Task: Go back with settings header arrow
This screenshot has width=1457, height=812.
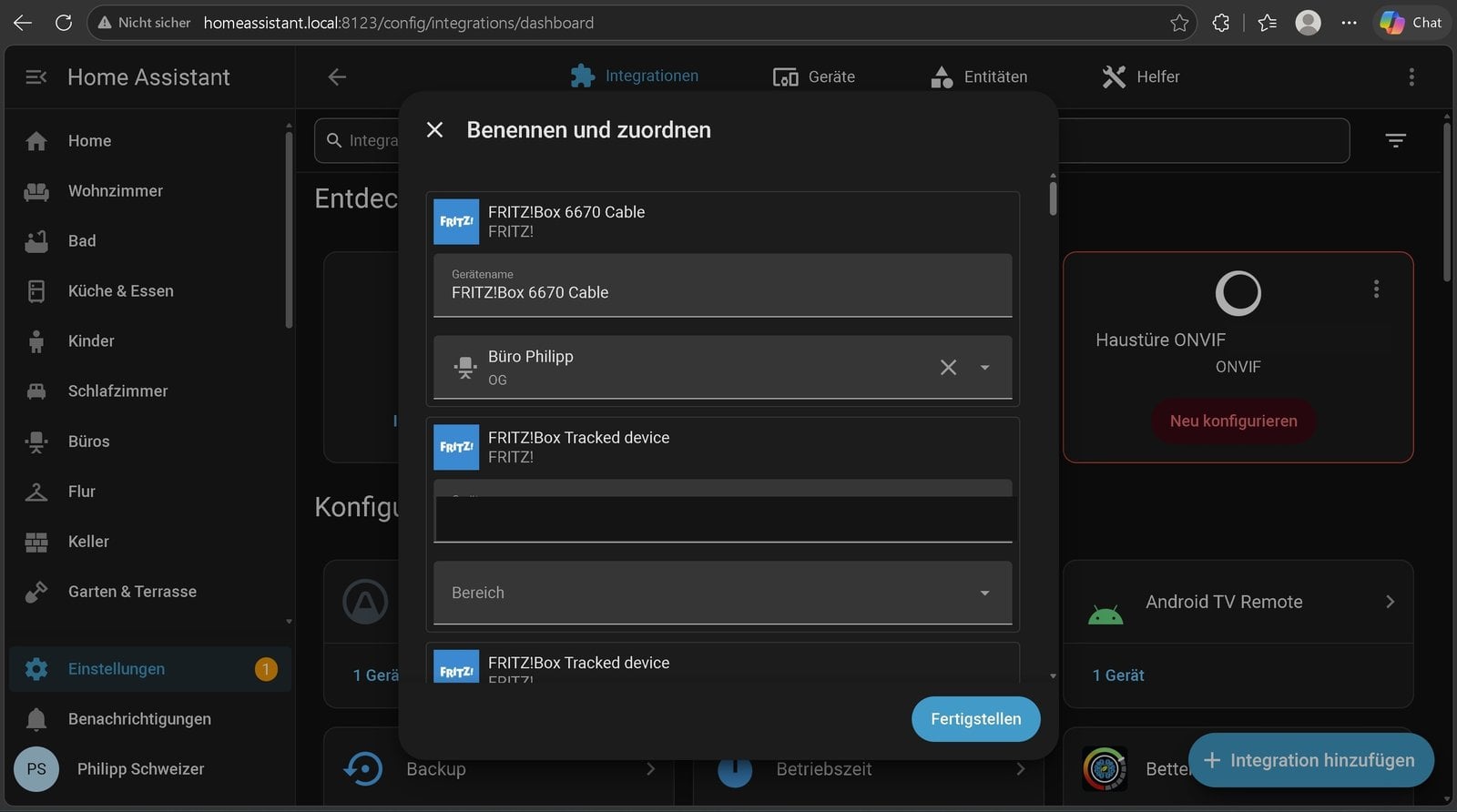Action: 337,77
